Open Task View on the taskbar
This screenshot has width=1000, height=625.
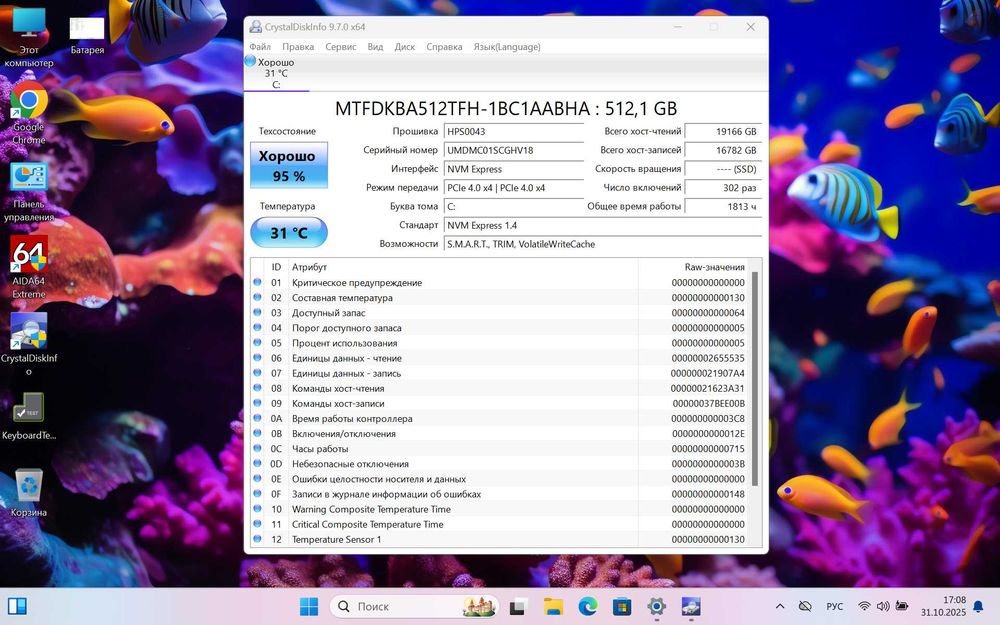point(517,606)
